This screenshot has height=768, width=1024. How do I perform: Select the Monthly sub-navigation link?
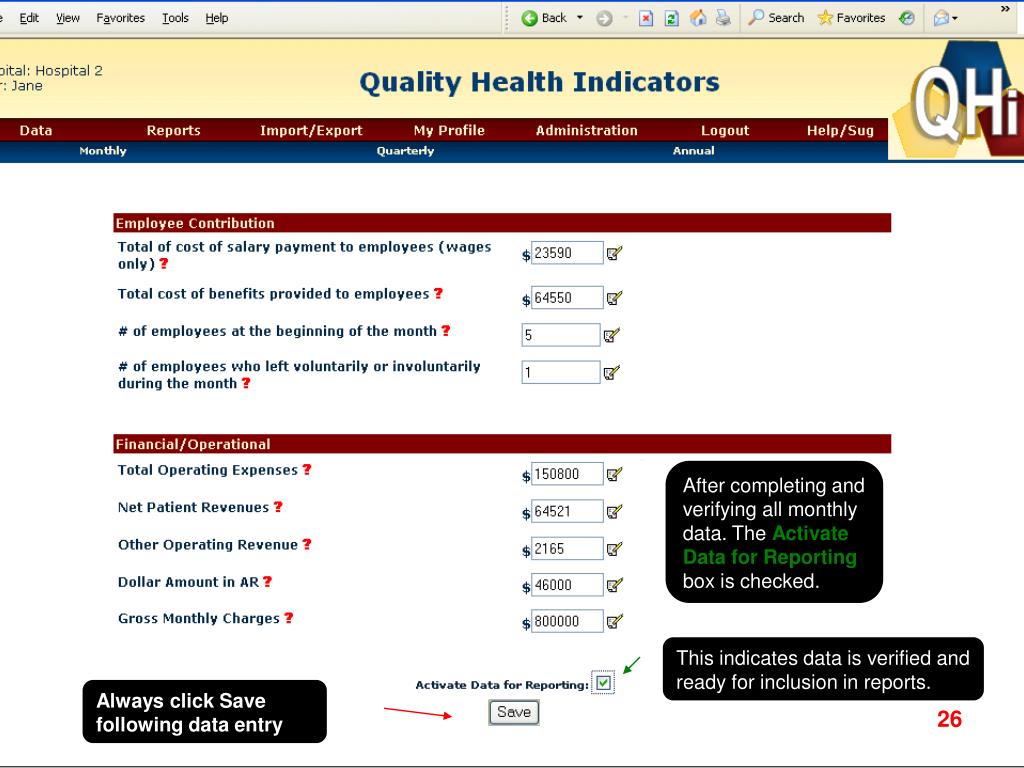point(103,151)
